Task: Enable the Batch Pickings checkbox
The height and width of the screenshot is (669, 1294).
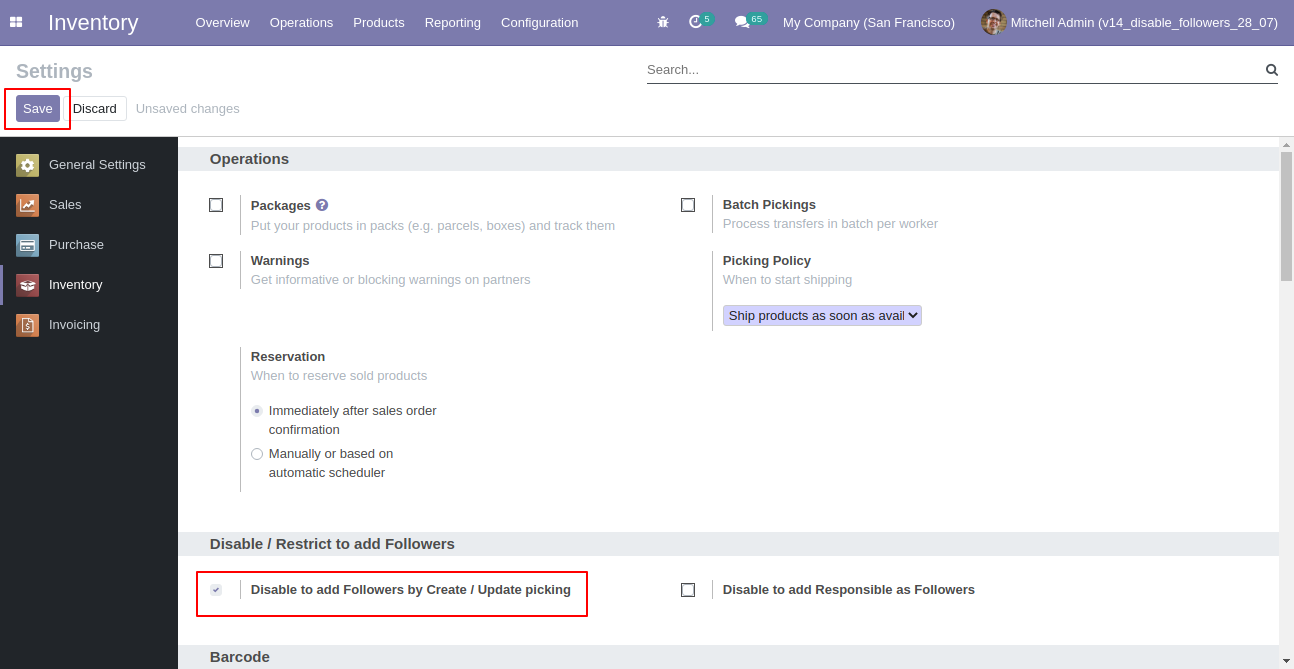Action: click(688, 205)
